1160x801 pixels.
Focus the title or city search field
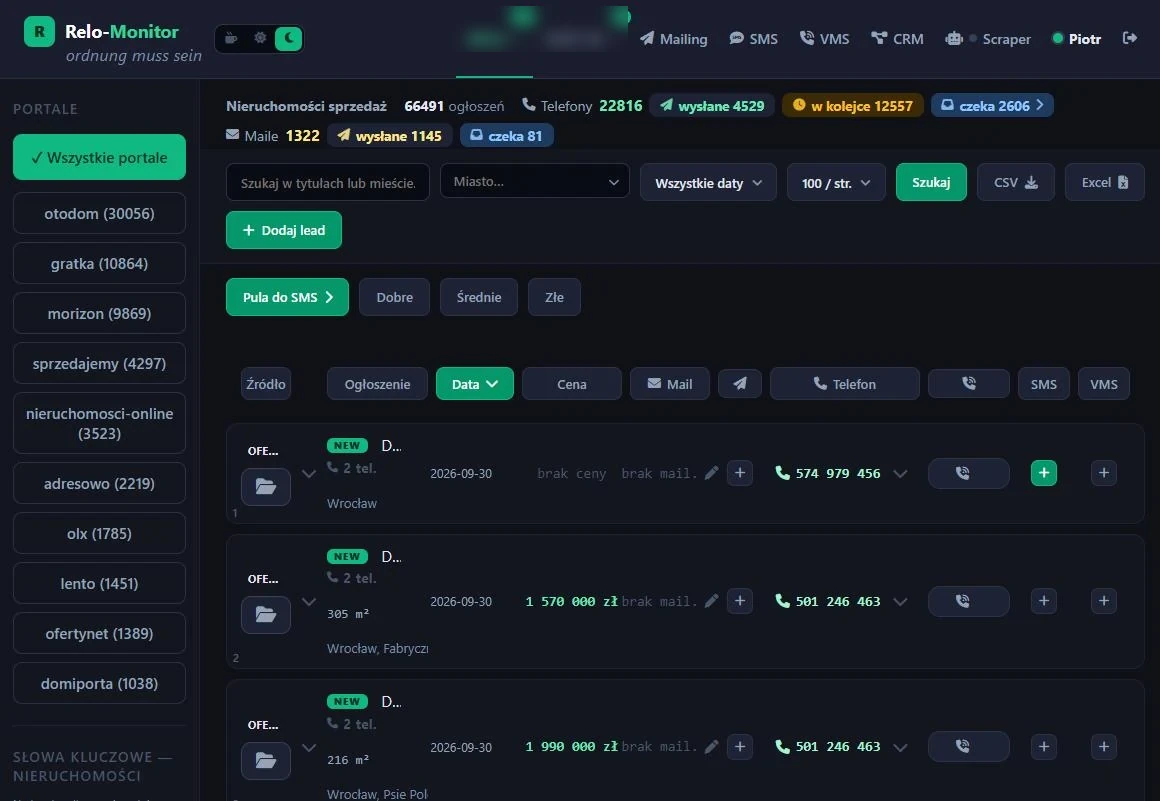click(x=328, y=182)
